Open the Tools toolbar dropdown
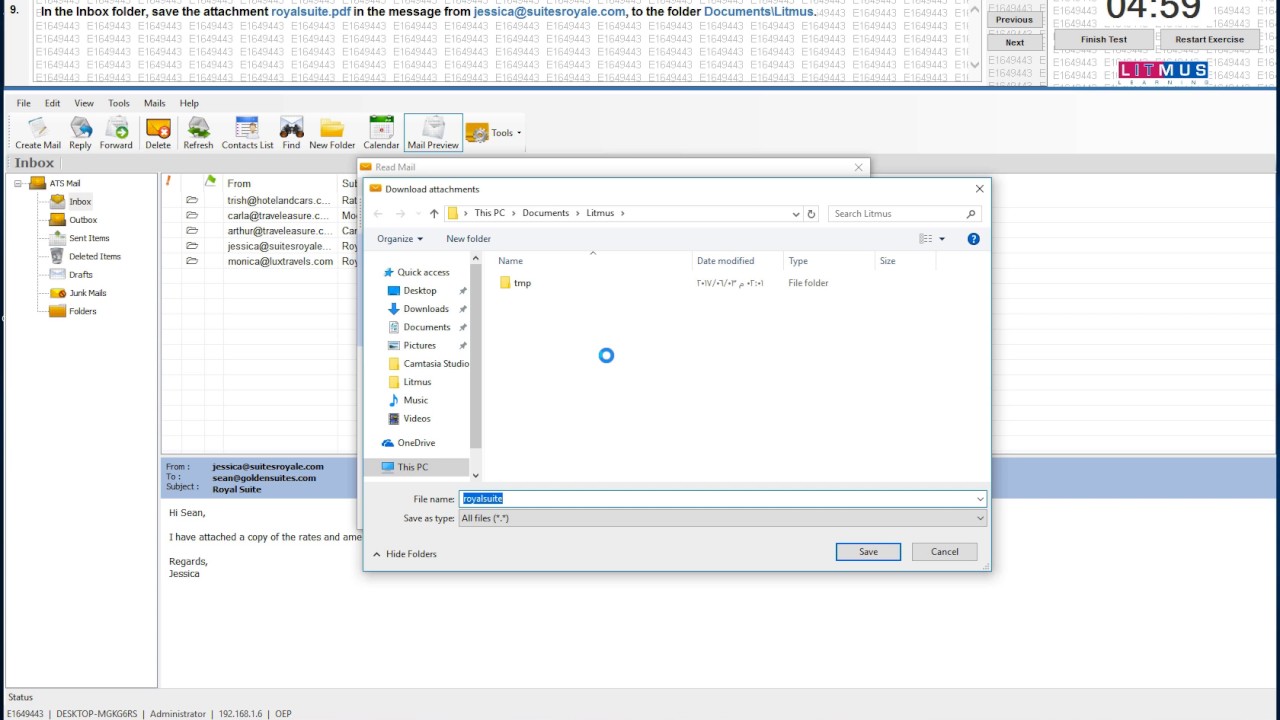This screenshot has height=720, width=1280. [494, 133]
